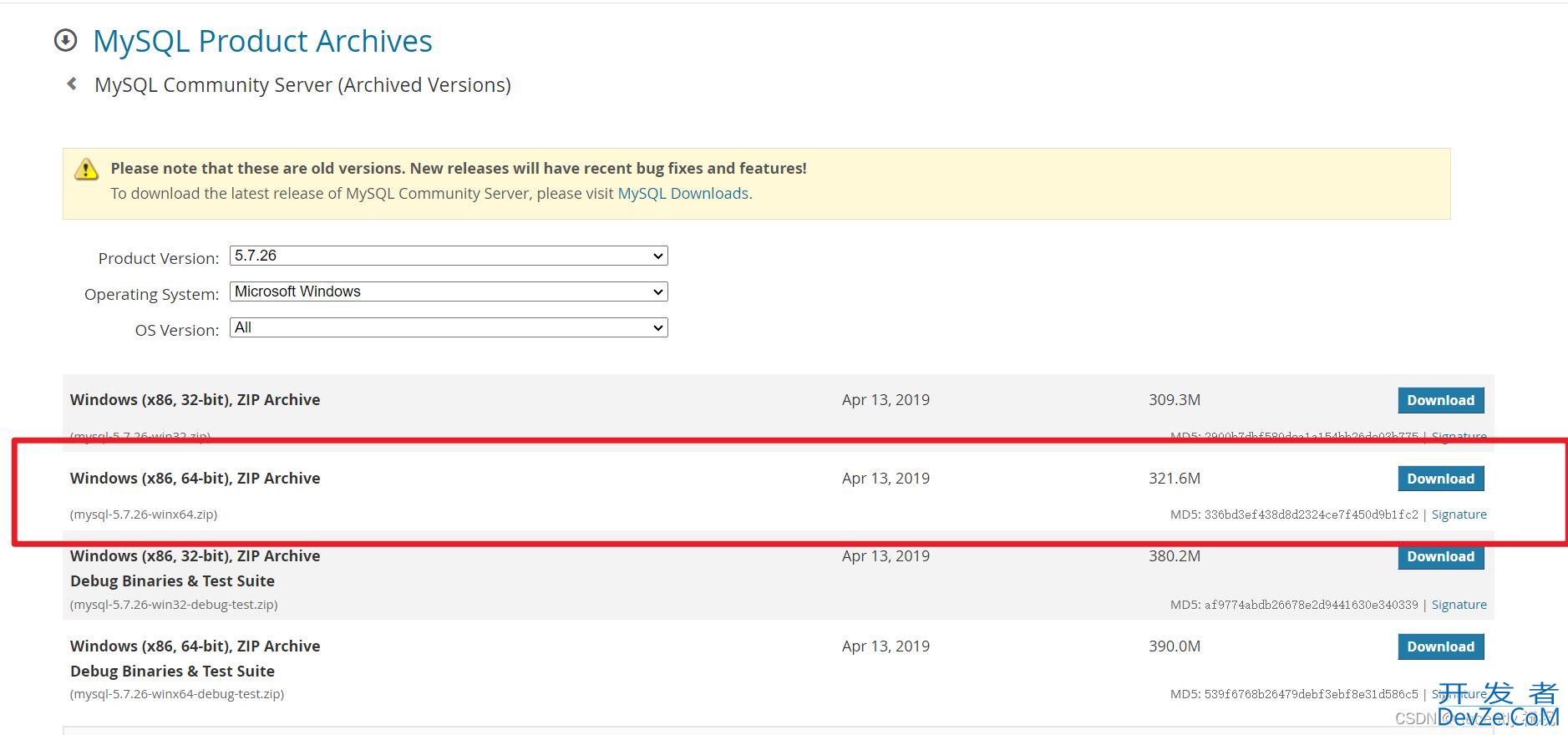Open Signature link for mysql-5.7.26-win32-debug-test.zip

tap(1459, 605)
